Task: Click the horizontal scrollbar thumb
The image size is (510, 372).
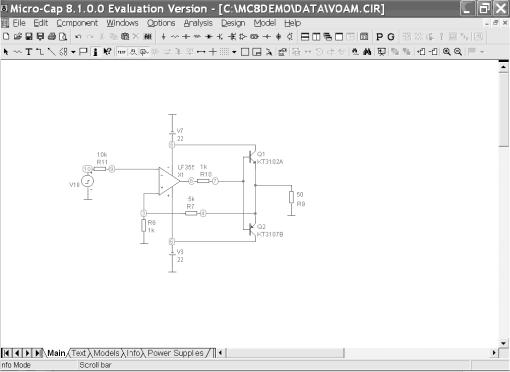Action: click(x=285, y=353)
